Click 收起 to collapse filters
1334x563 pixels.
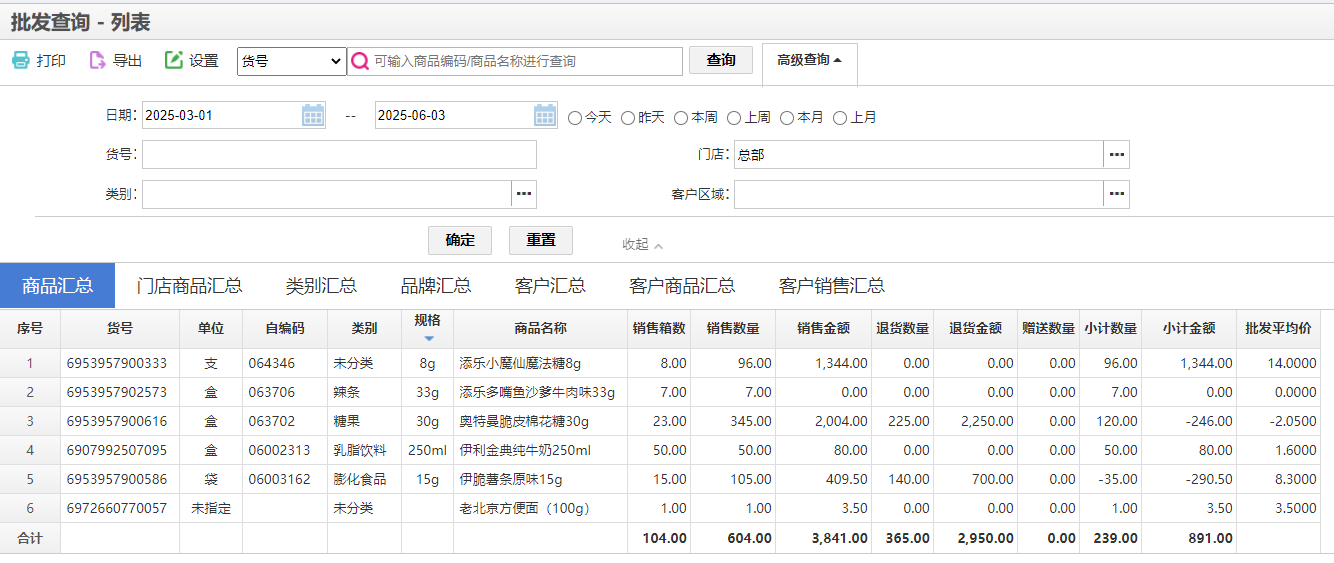(642, 244)
